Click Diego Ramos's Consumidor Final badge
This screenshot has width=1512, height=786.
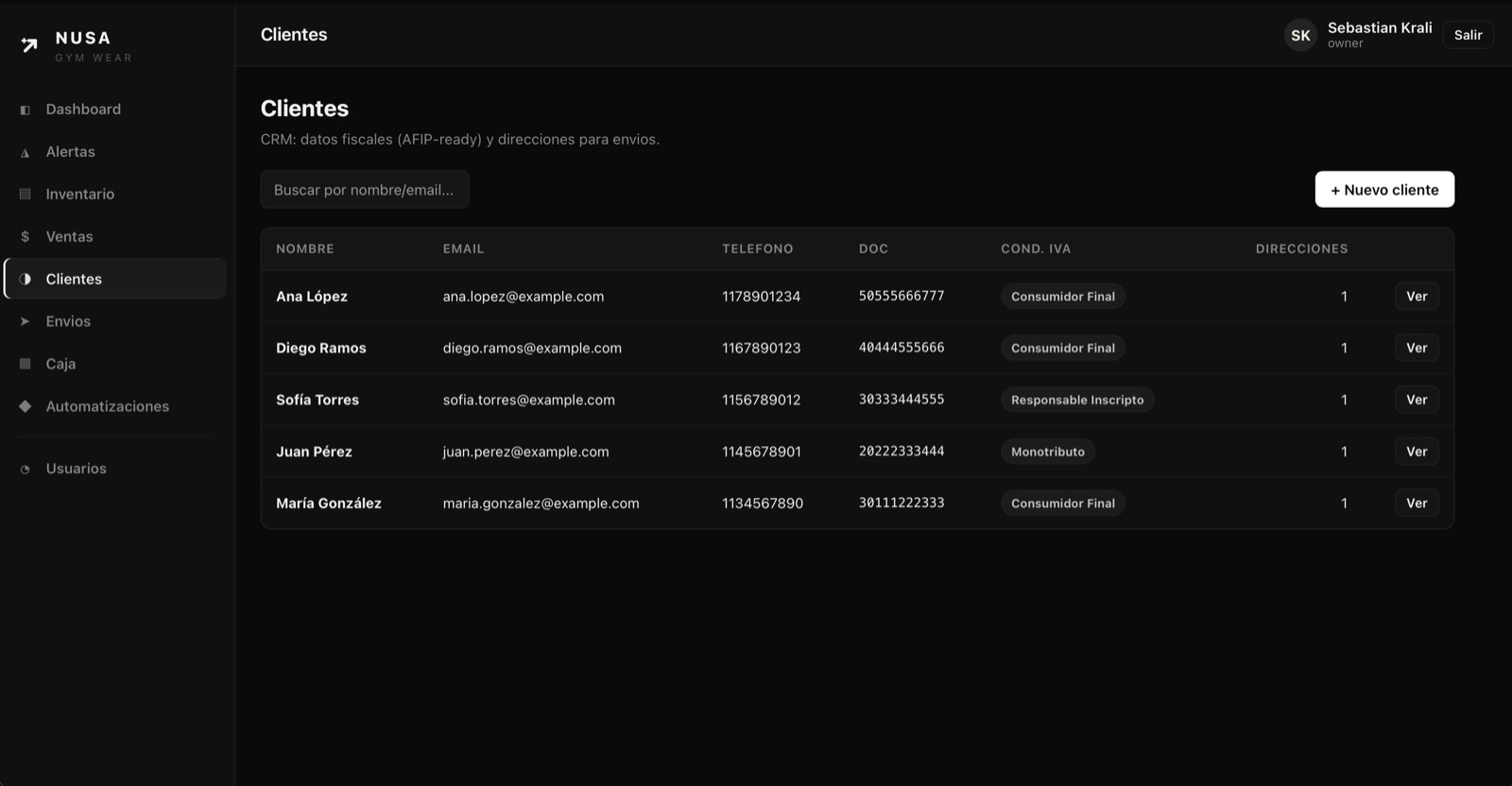point(1063,348)
